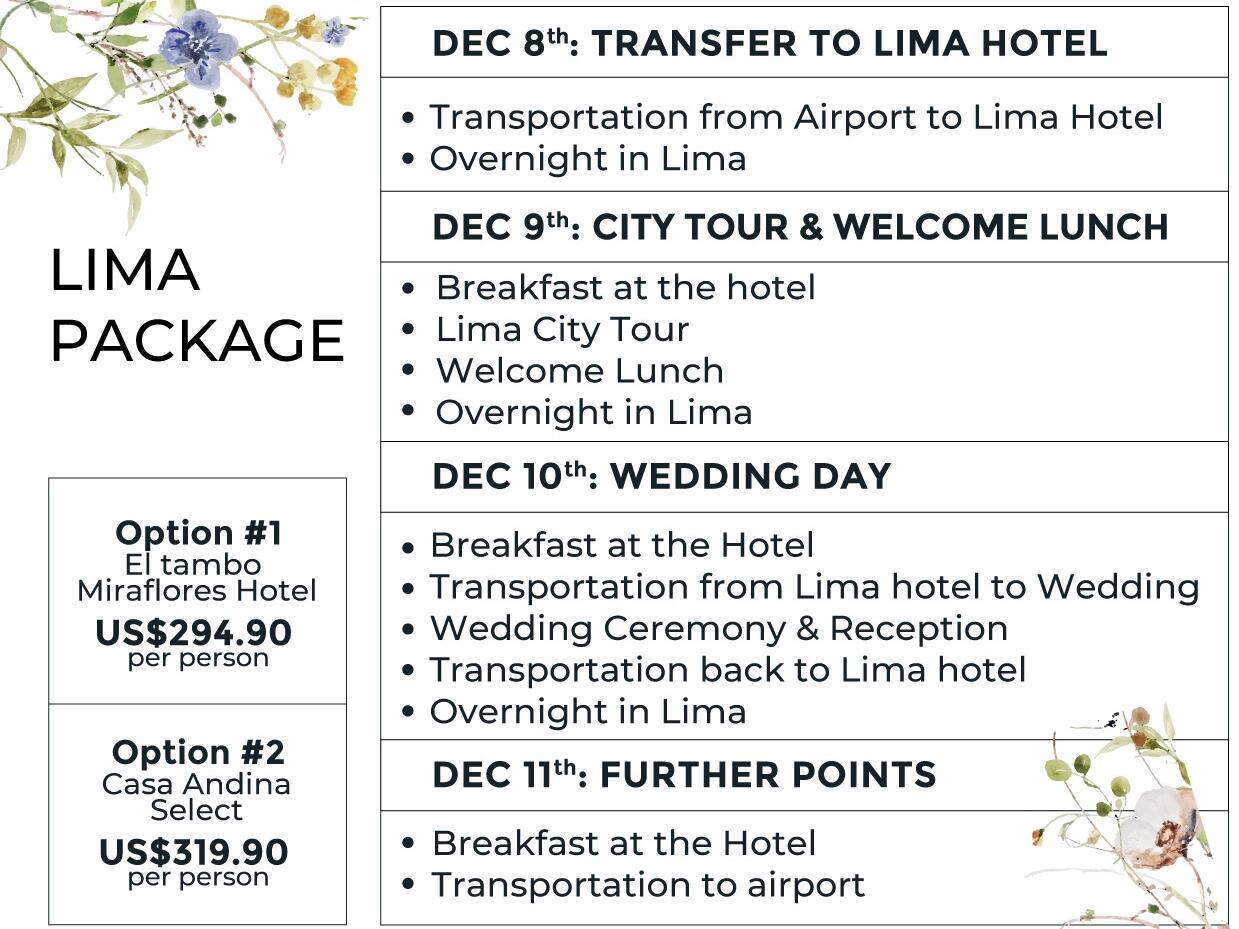This screenshot has width=1239, height=929.
Task: Click the DEC 11th Further Points header
Action: coord(684,775)
